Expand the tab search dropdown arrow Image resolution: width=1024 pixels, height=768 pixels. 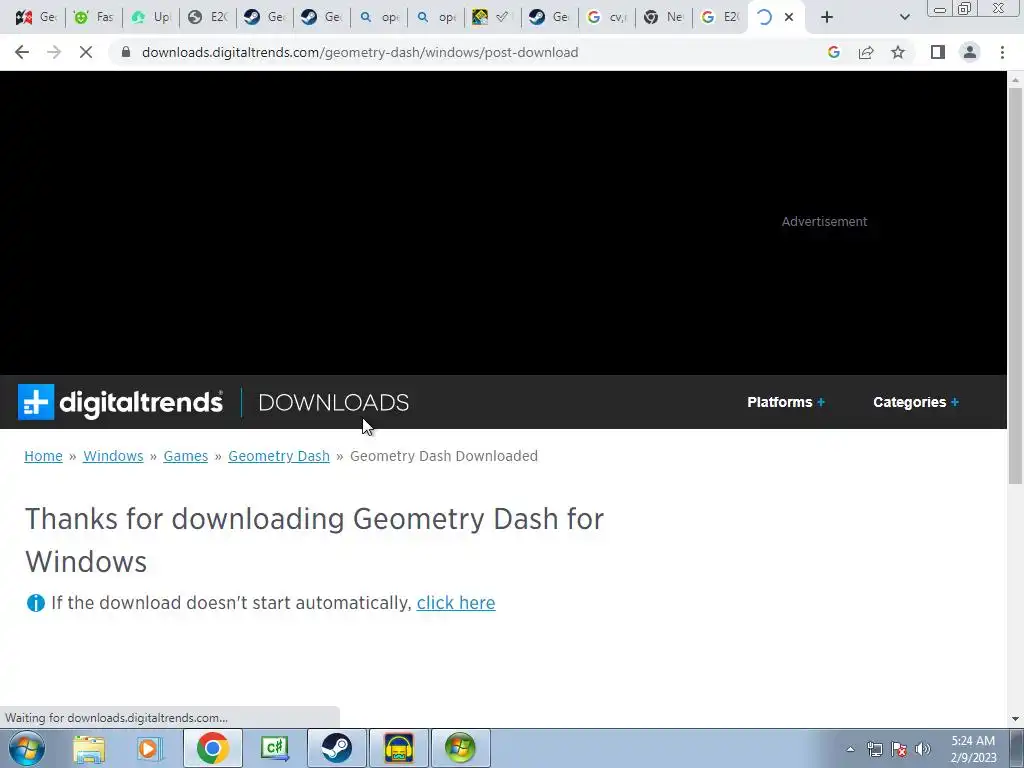point(904,17)
